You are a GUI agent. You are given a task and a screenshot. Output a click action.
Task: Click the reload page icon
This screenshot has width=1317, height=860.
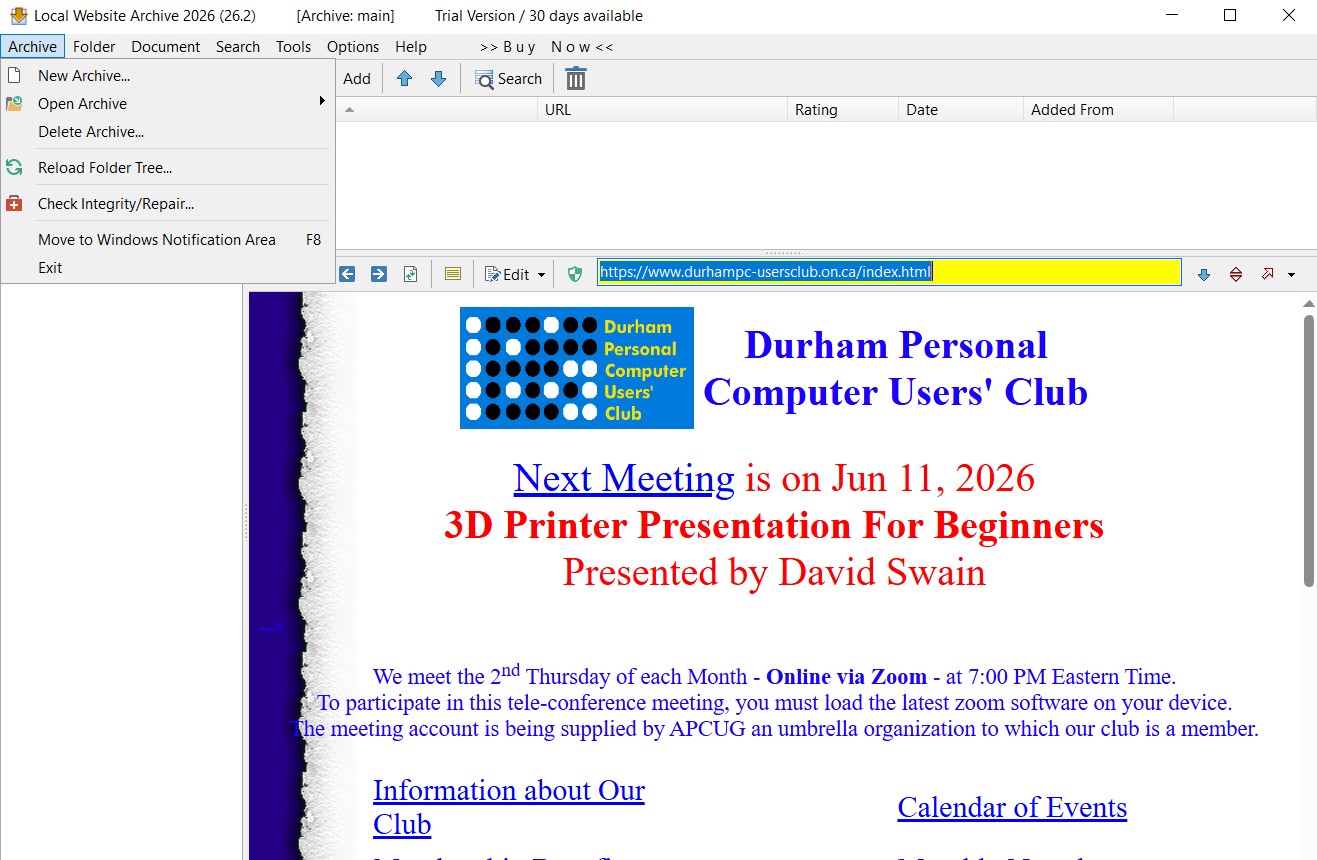click(x=410, y=274)
